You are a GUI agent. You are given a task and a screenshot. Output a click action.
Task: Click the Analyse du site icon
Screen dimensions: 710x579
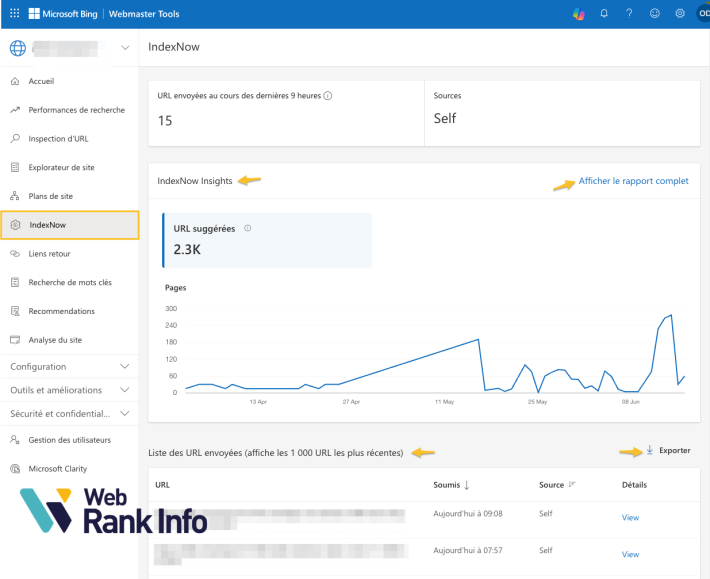pyautogui.click(x=15, y=340)
